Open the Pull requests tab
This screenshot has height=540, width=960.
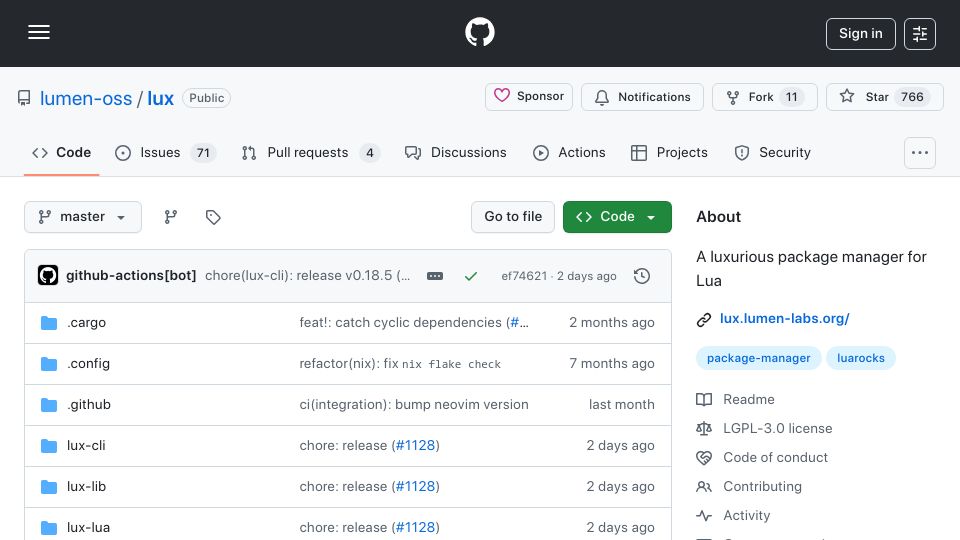point(310,152)
